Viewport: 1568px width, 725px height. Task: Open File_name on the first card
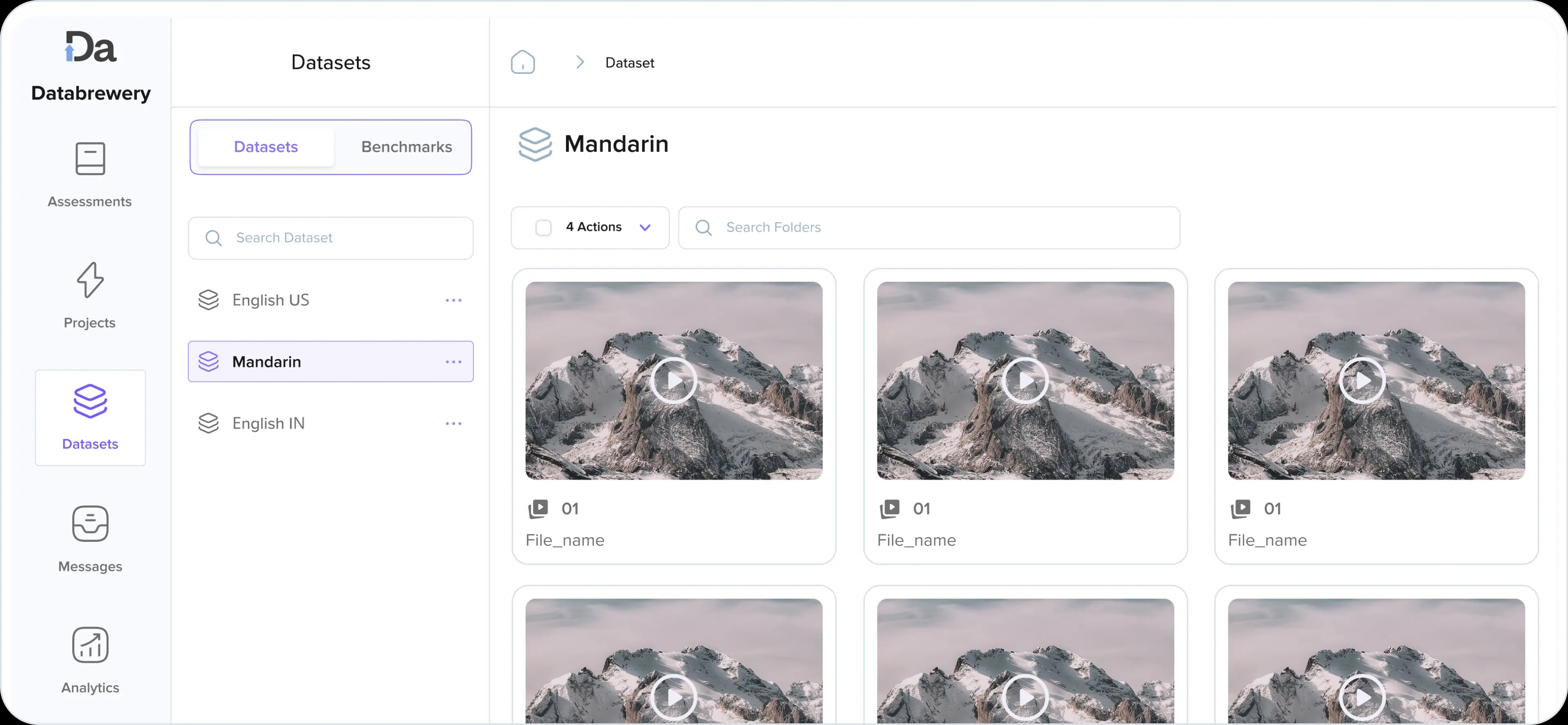coord(565,540)
